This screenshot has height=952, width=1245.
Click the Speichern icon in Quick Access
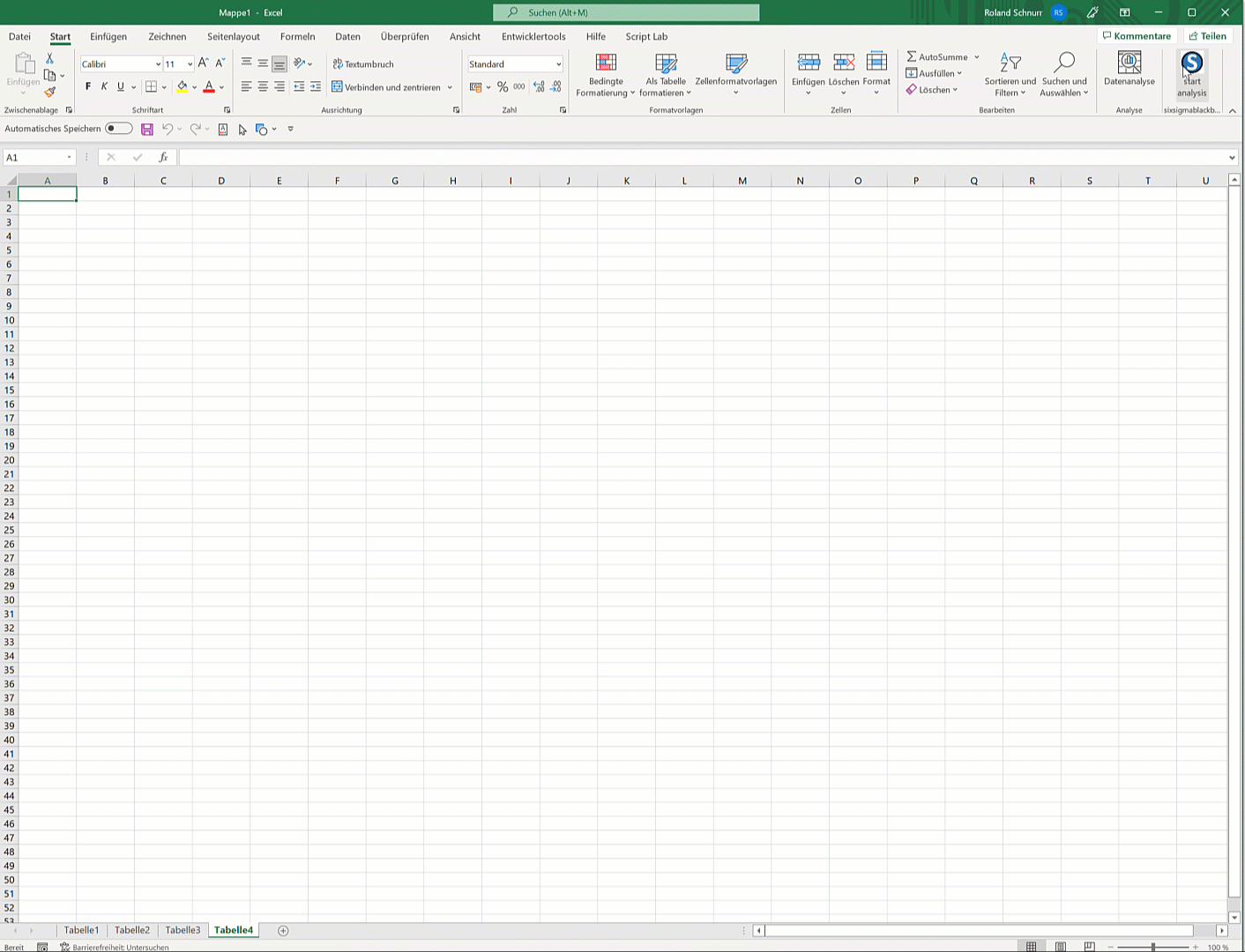(146, 129)
